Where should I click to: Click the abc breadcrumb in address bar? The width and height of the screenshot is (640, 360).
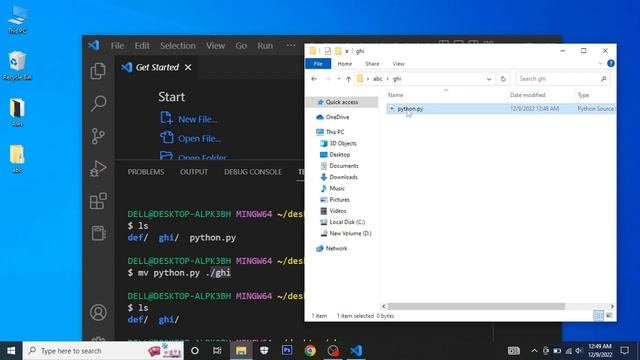(378, 79)
